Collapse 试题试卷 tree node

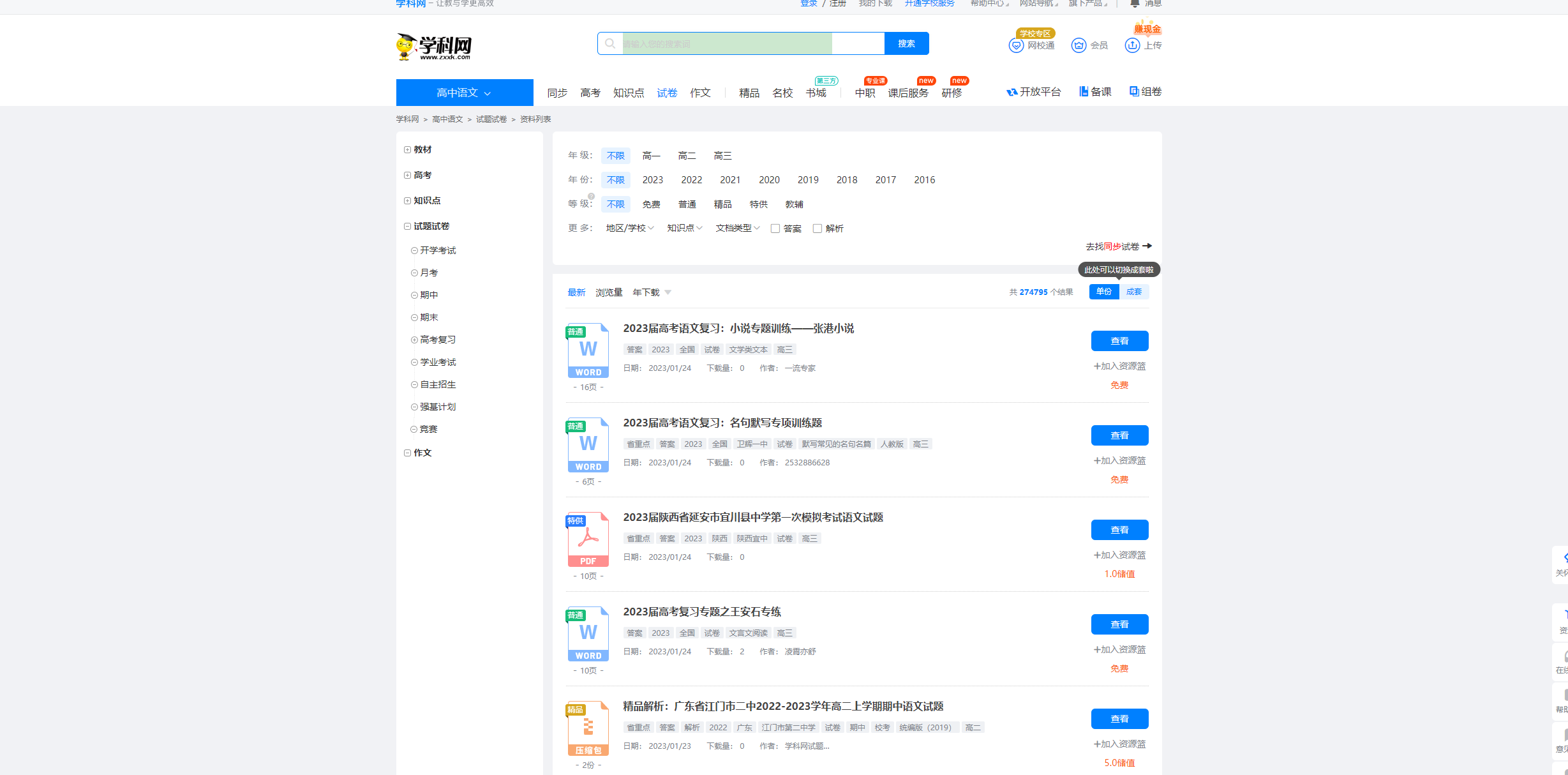tap(407, 226)
